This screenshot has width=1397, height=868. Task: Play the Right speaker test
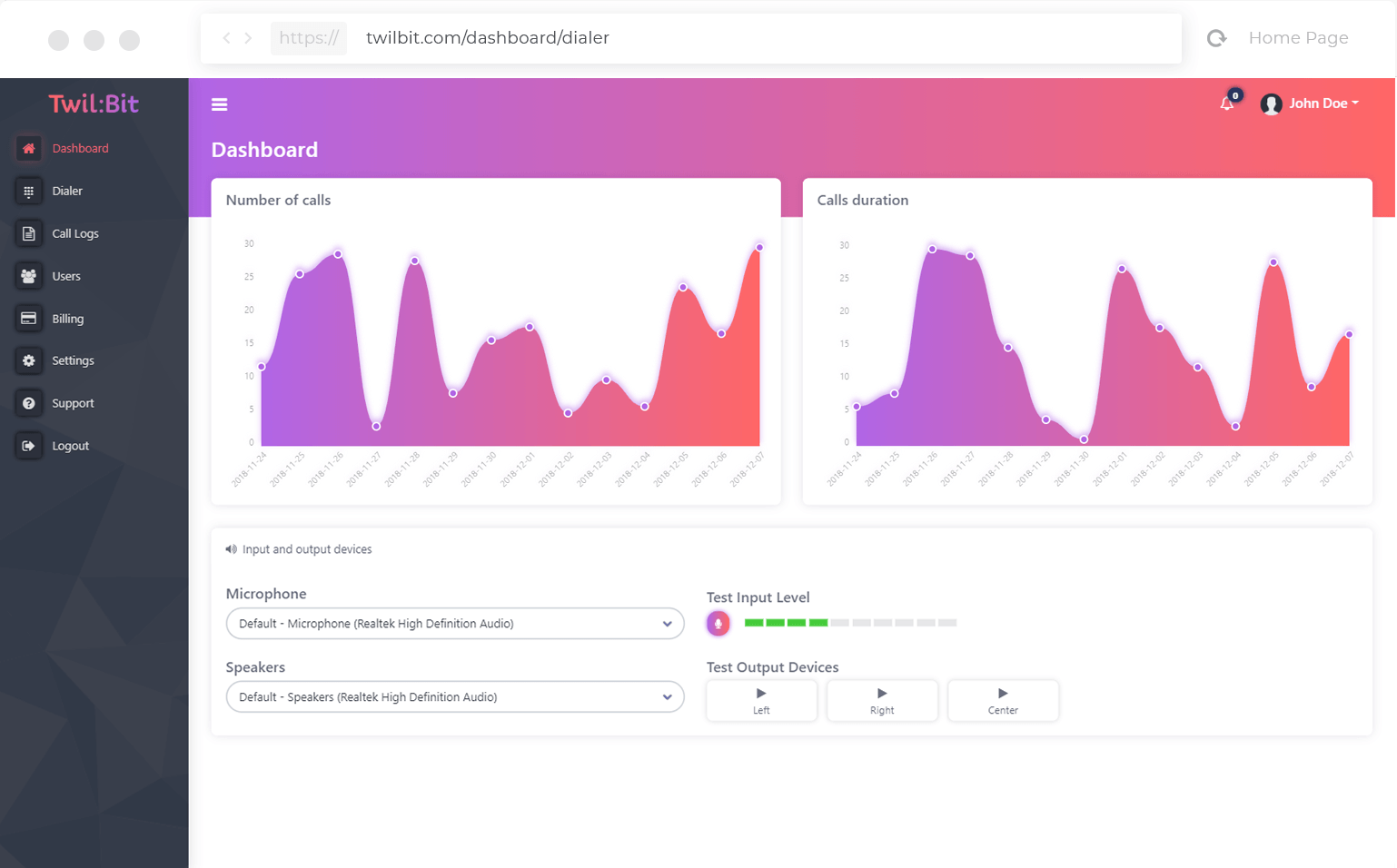pyautogui.click(x=882, y=701)
